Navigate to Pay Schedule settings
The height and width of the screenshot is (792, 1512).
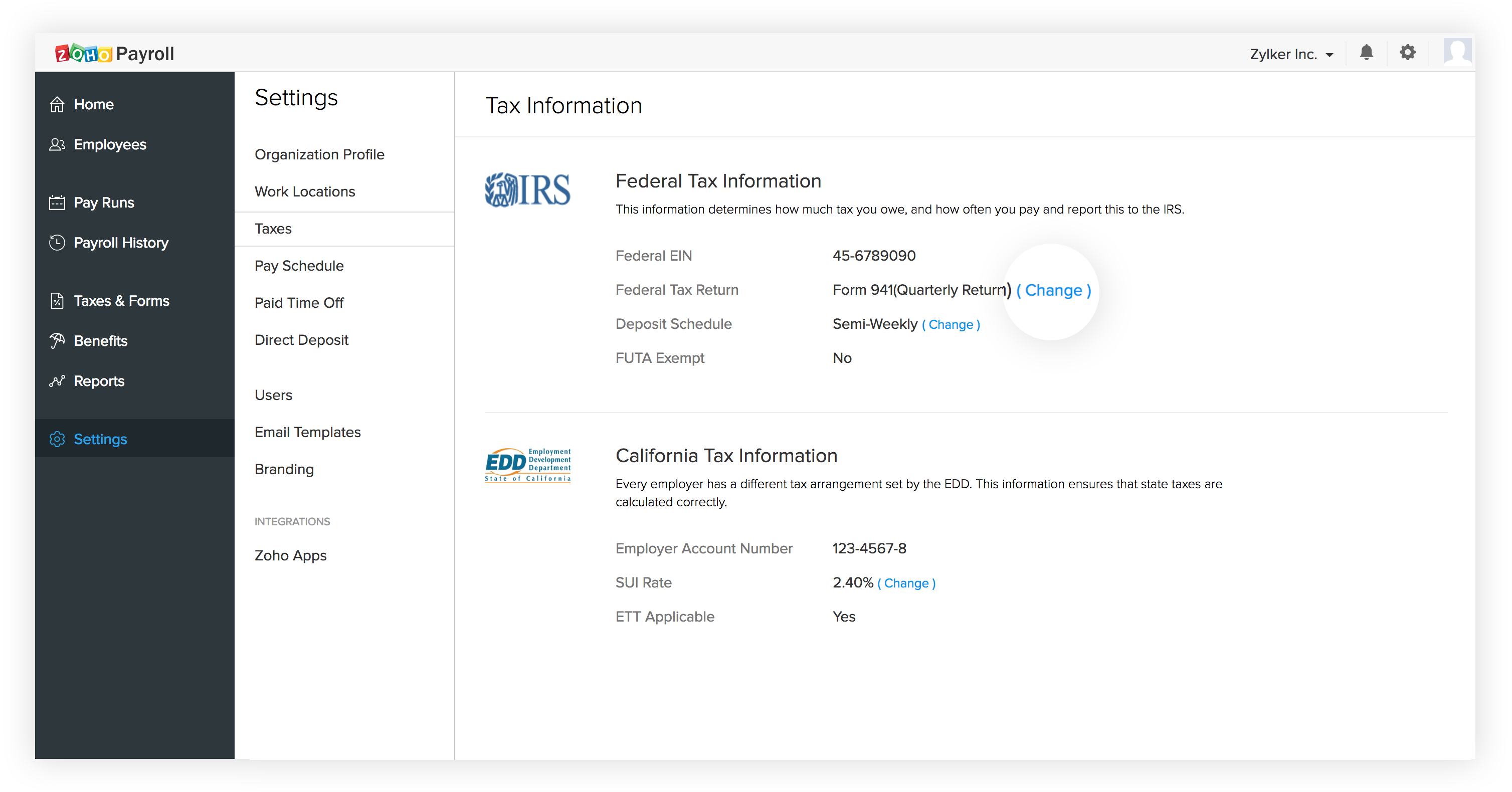(299, 265)
